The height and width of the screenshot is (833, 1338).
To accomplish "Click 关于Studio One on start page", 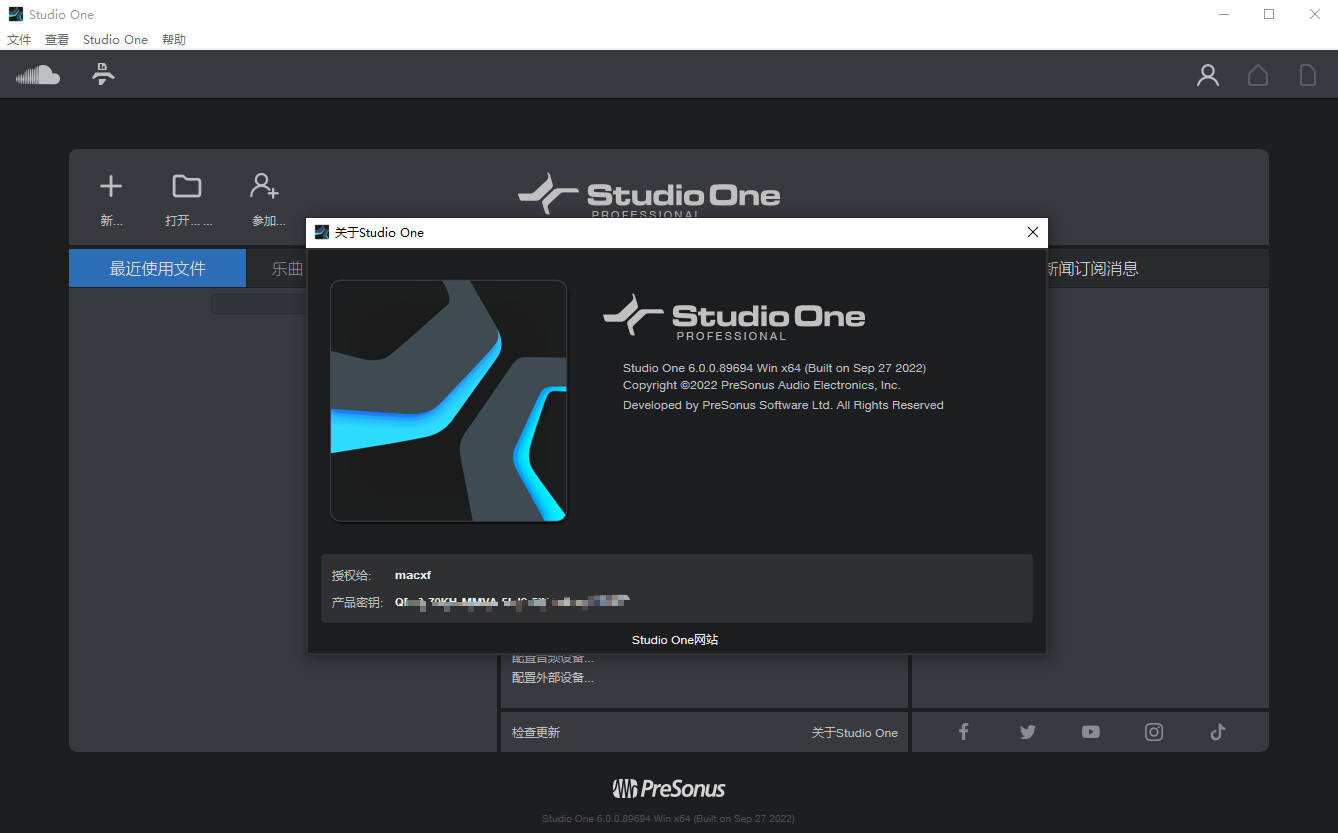I will 854,732.
